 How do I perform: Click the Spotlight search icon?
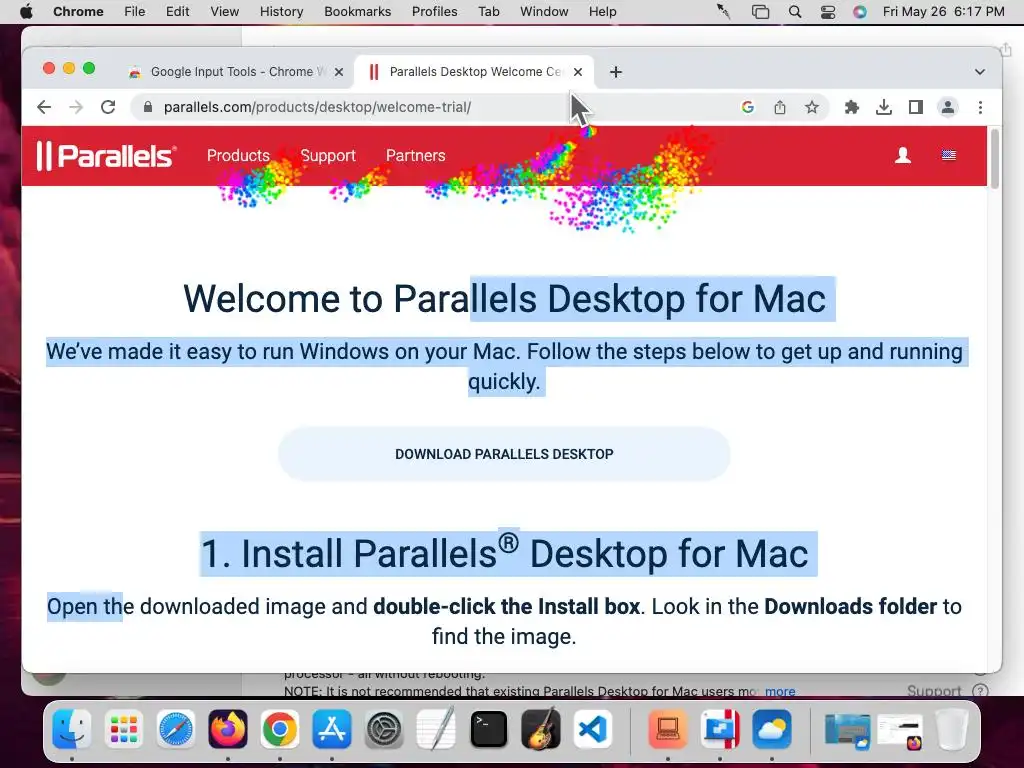[x=795, y=12]
